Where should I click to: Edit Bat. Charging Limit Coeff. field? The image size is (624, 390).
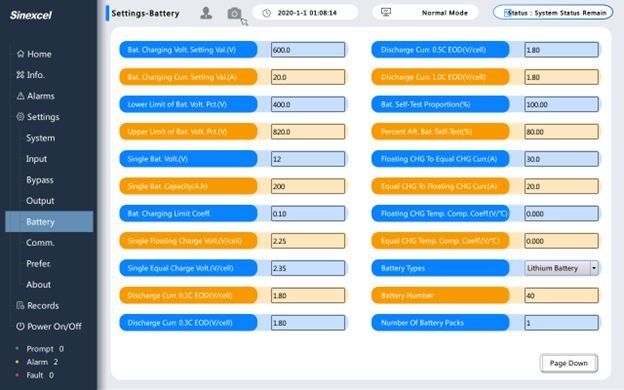[308, 213]
